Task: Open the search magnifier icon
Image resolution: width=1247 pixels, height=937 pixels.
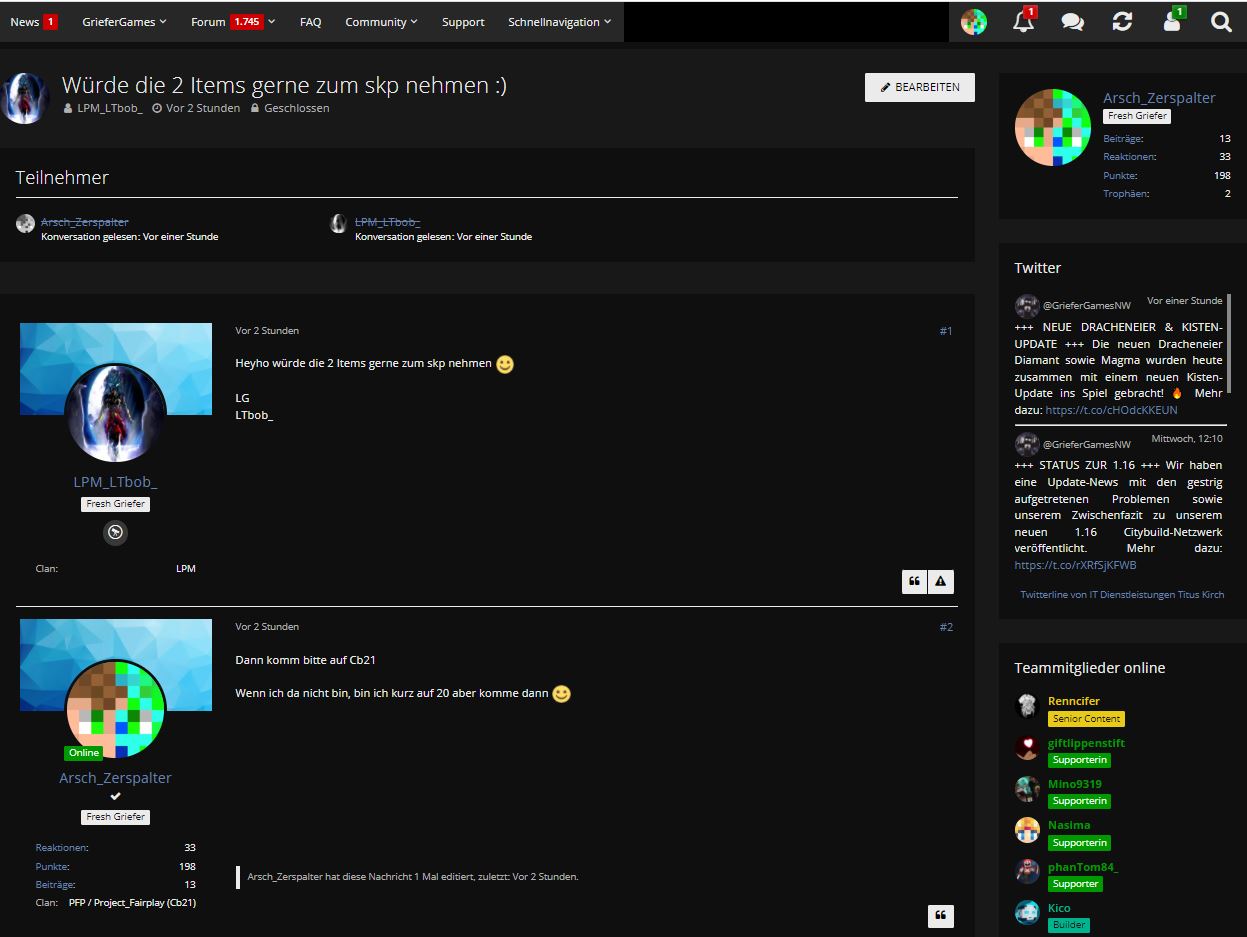Action: click(1221, 22)
